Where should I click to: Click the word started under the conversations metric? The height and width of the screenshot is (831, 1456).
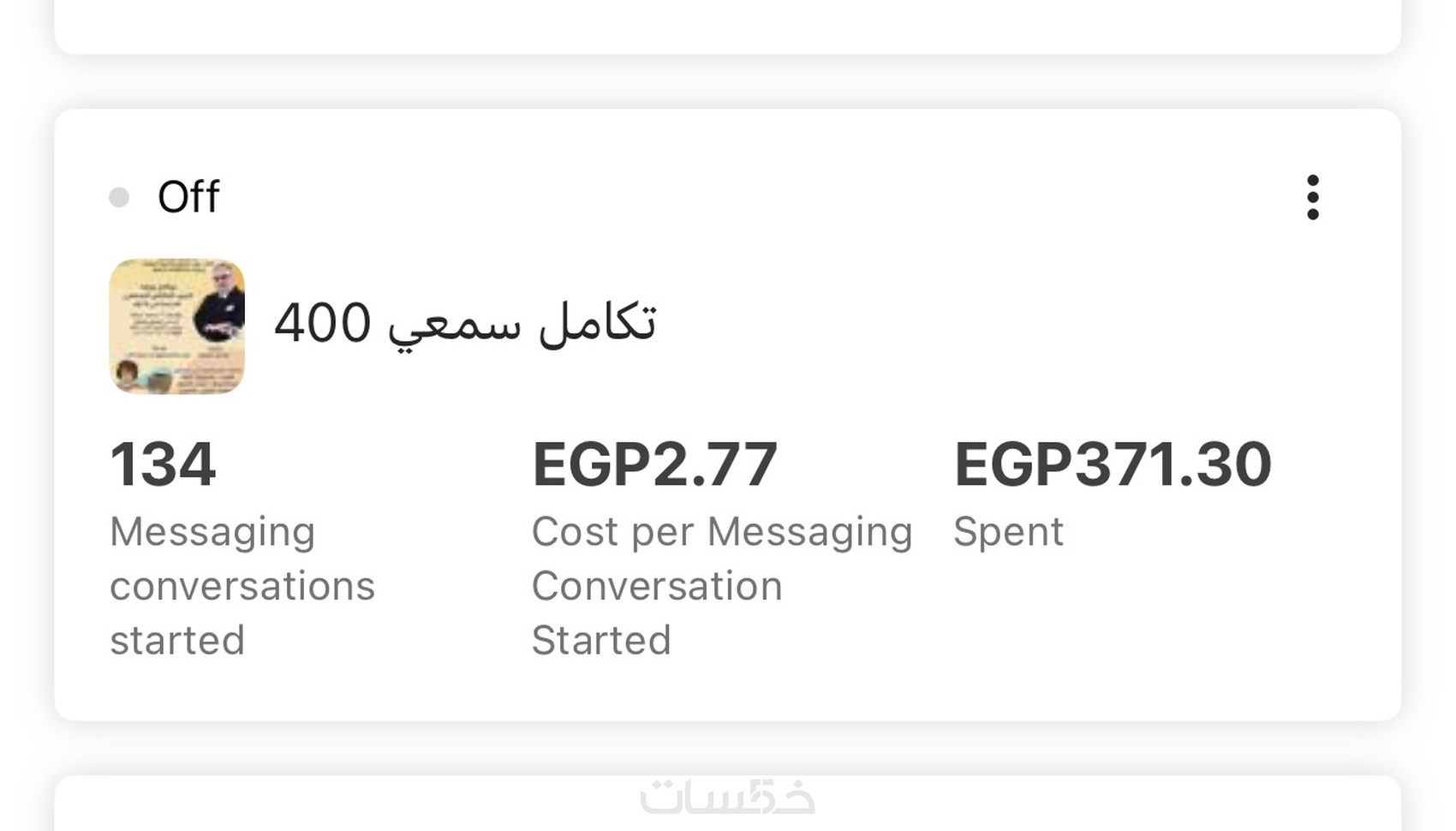click(x=177, y=641)
